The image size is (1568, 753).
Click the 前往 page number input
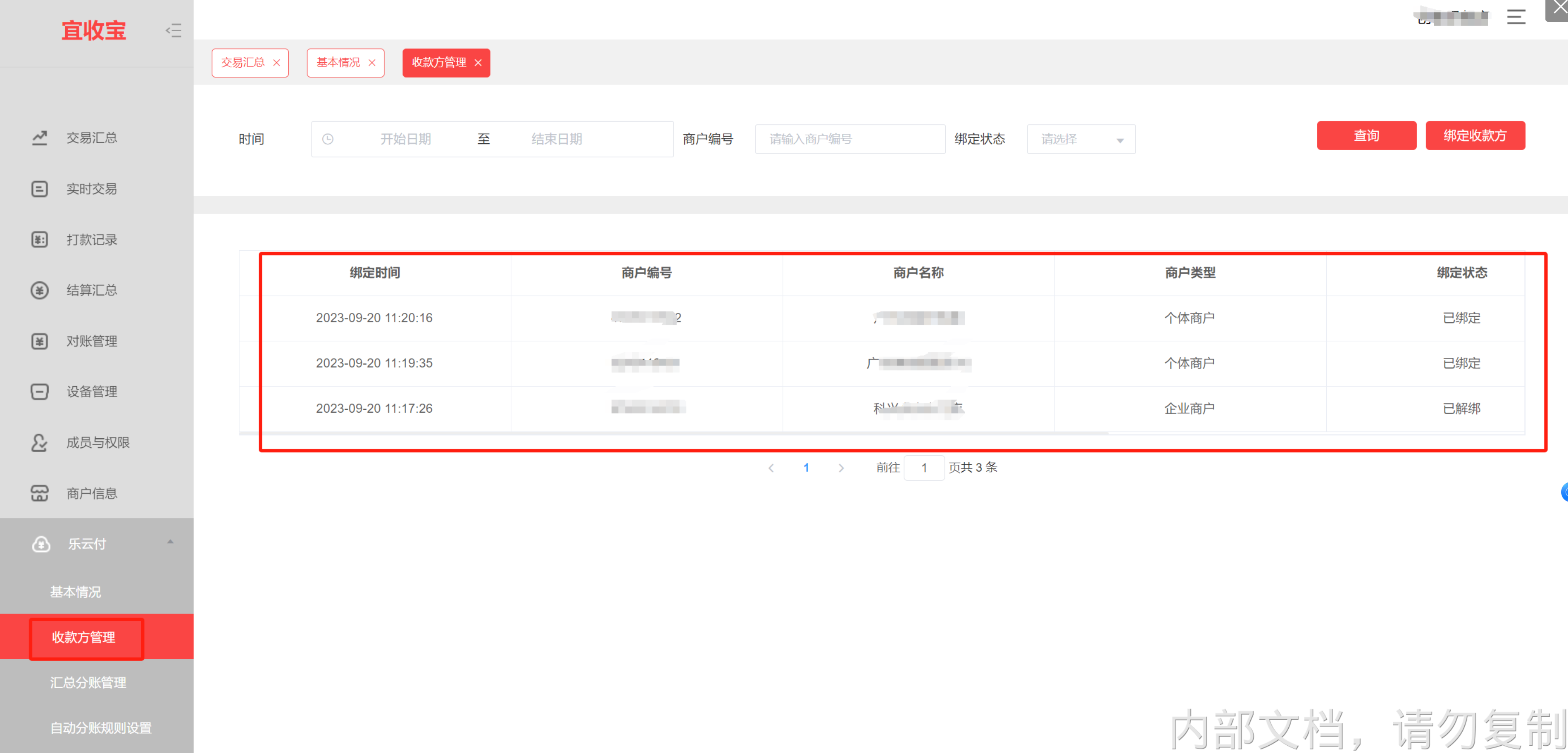(x=924, y=468)
